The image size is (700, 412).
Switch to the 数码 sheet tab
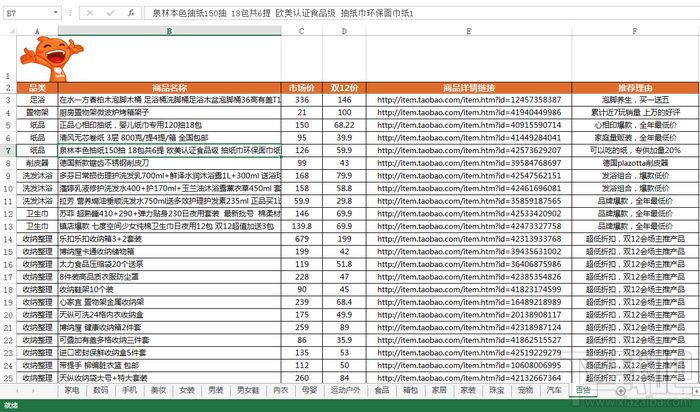(x=100, y=390)
